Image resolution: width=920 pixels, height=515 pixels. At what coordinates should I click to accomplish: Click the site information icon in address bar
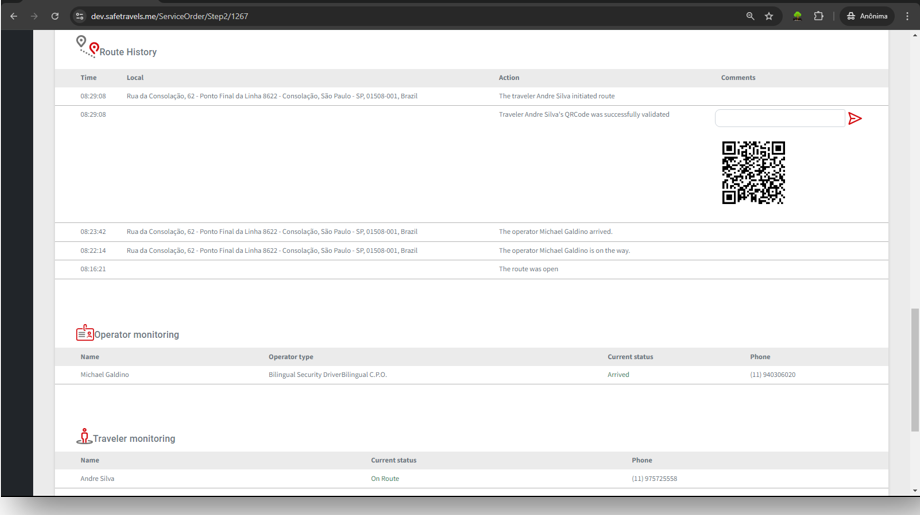click(80, 16)
